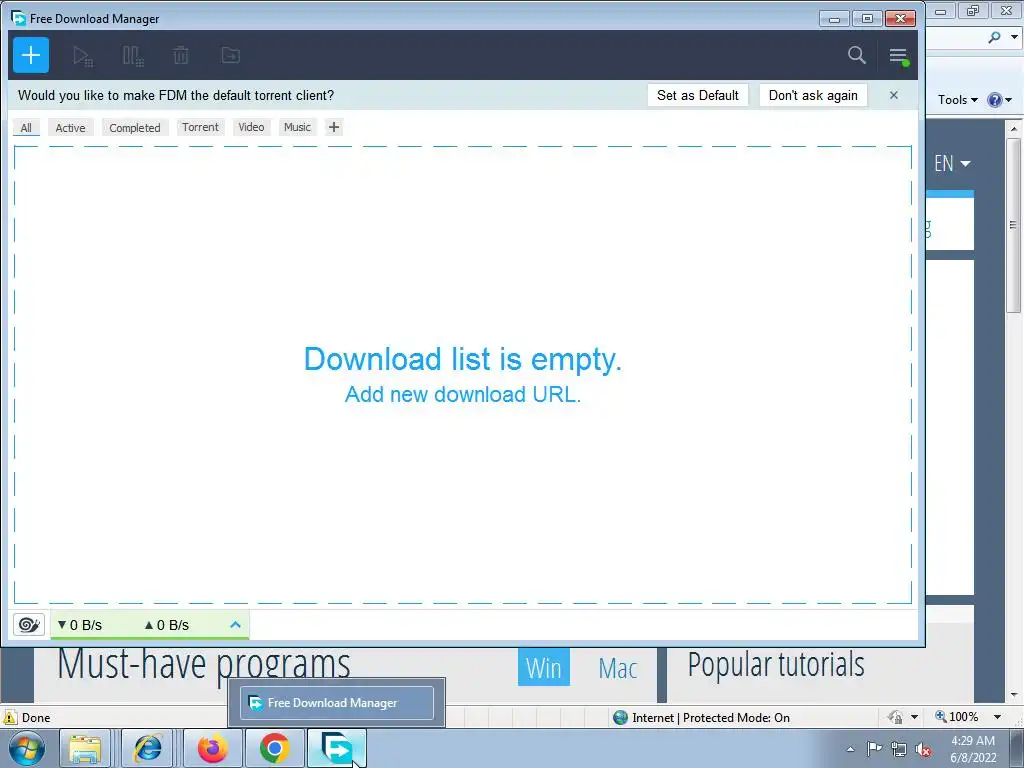Open the Tools menu in Internet Explorer

click(x=957, y=100)
